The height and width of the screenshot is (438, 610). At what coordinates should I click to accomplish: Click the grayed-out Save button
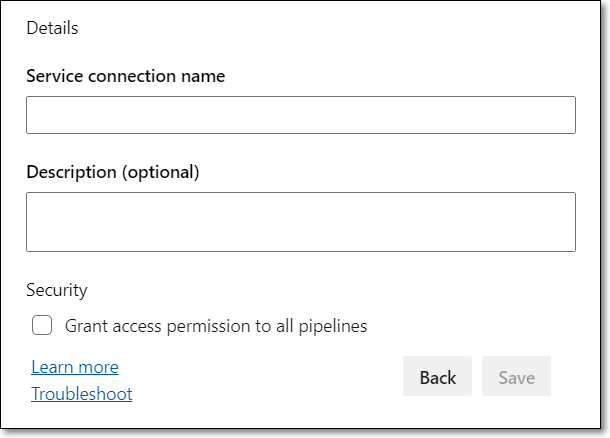click(516, 376)
